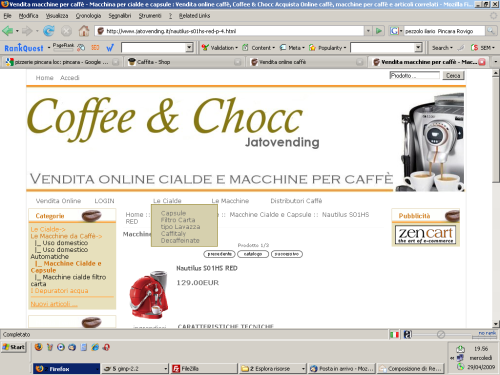Select Capsule in Le Cialde submenu

[x=173, y=213]
